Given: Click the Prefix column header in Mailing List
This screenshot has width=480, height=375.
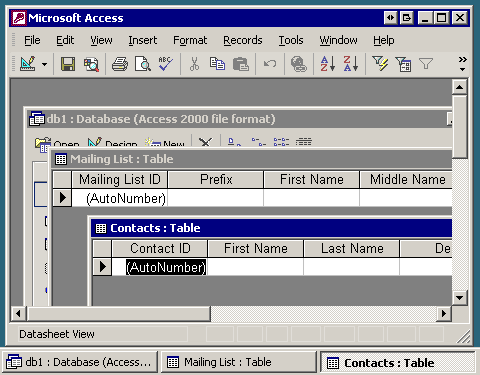Looking at the screenshot, I should [x=216, y=180].
